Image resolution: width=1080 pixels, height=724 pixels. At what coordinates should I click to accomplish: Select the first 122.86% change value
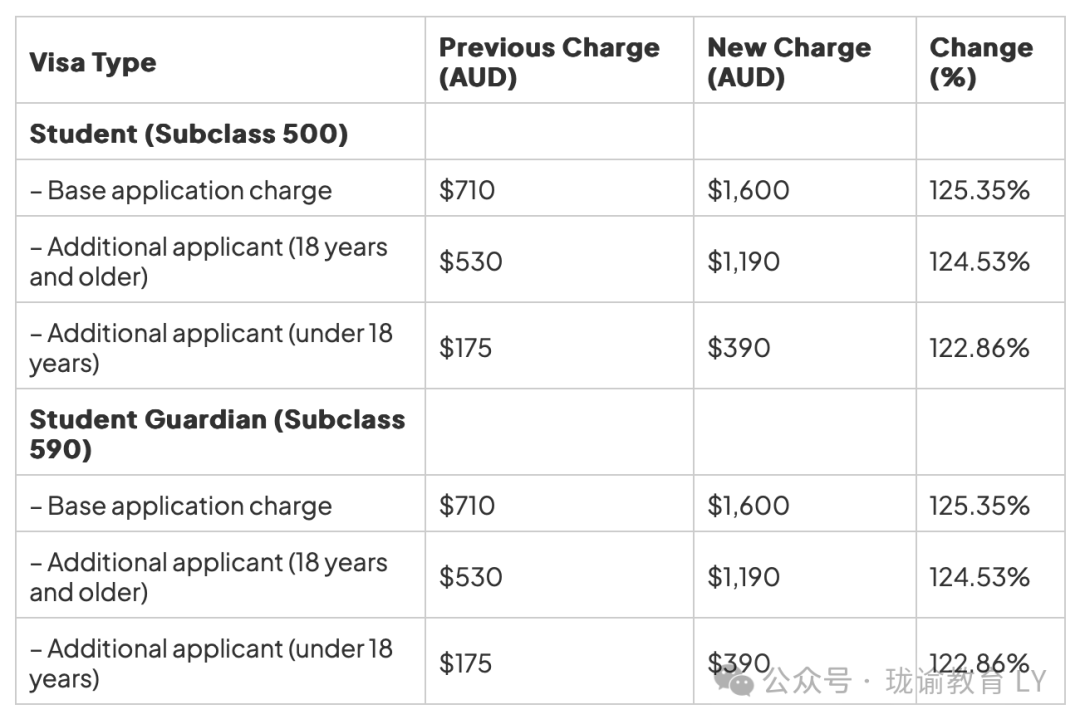click(979, 348)
